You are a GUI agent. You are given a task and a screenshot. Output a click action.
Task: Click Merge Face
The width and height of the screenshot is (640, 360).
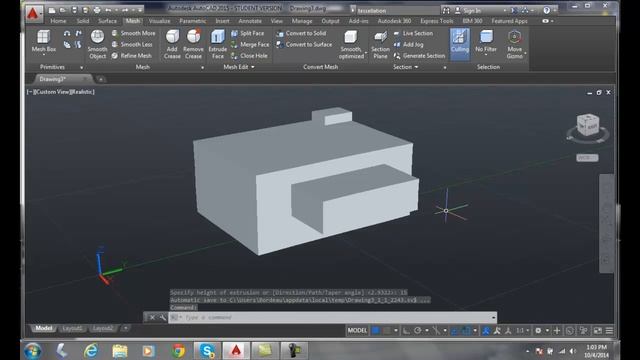pos(250,44)
